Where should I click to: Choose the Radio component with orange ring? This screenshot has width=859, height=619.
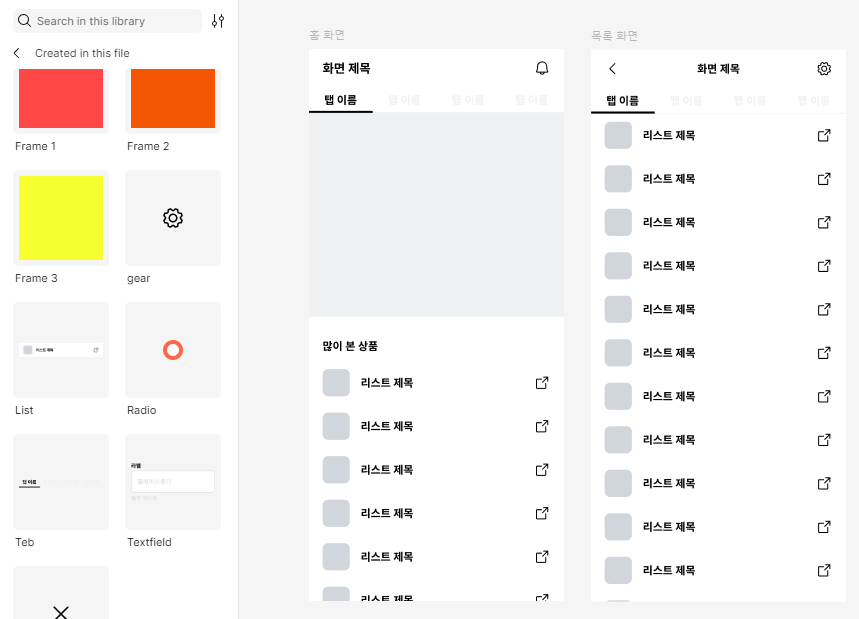(x=173, y=350)
